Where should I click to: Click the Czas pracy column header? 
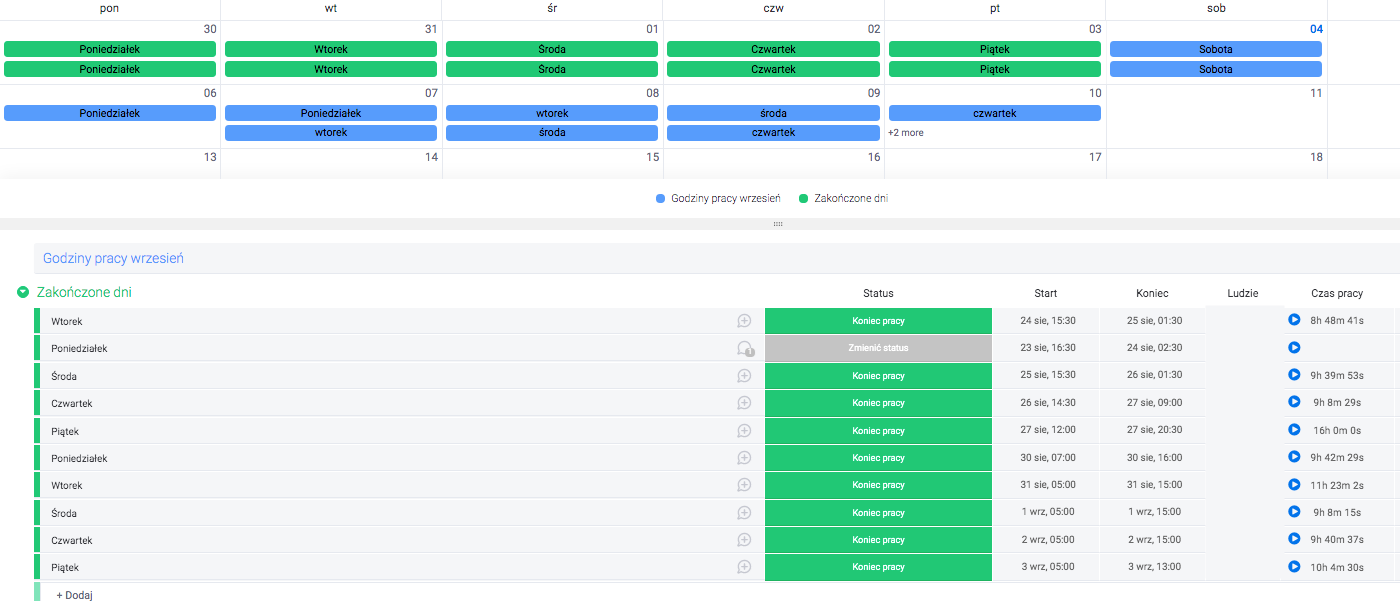(x=1336, y=293)
